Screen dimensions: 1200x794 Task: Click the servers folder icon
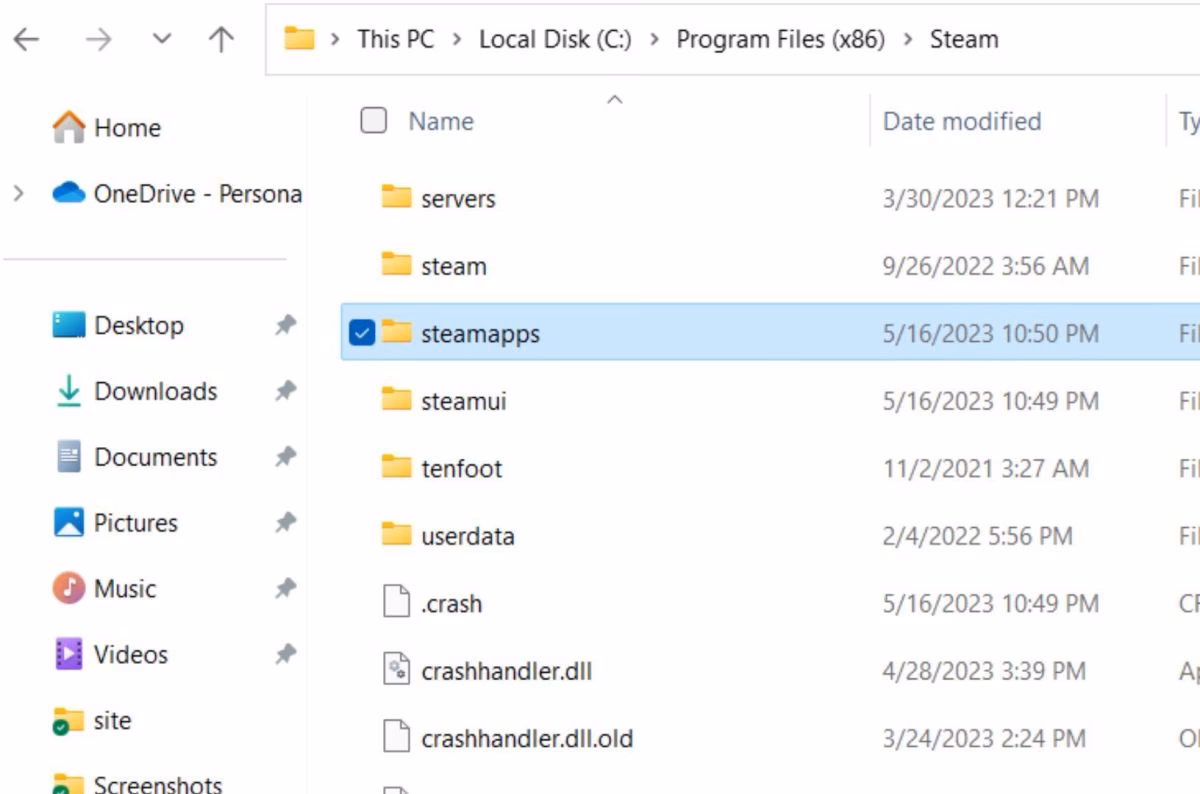[397, 197]
